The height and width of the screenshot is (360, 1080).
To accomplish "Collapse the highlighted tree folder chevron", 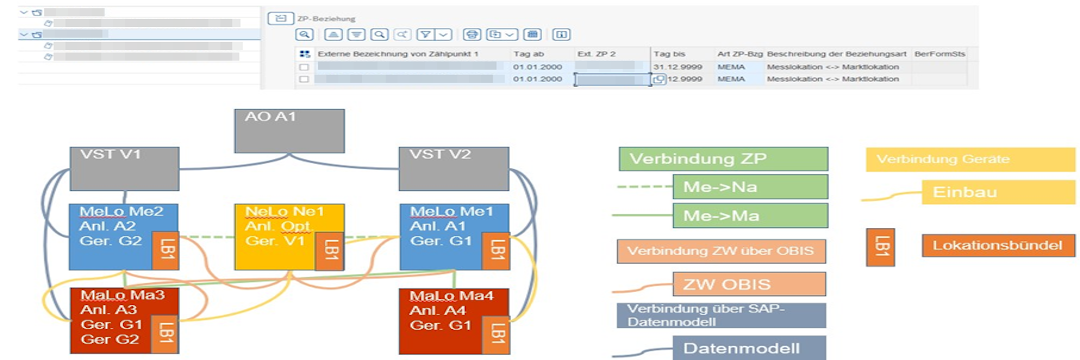I will pos(23,34).
